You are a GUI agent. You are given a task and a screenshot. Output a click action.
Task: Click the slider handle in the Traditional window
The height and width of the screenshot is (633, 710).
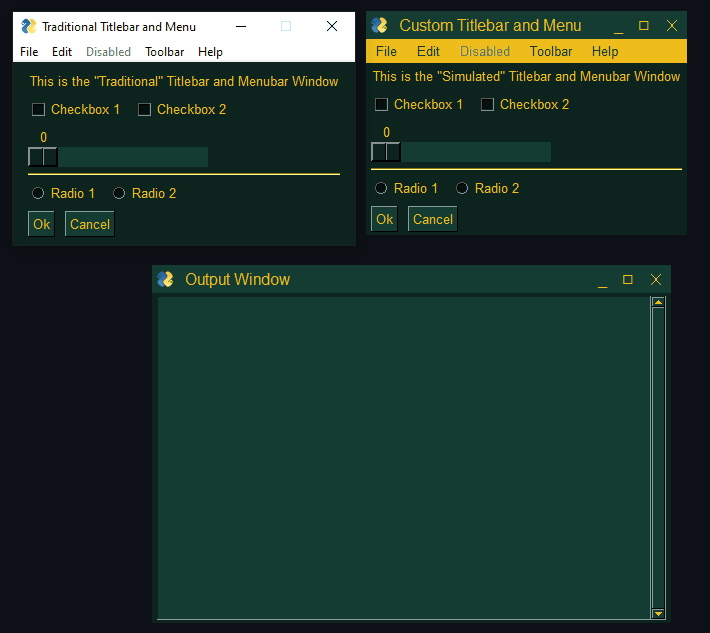pyautogui.click(x=43, y=157)
